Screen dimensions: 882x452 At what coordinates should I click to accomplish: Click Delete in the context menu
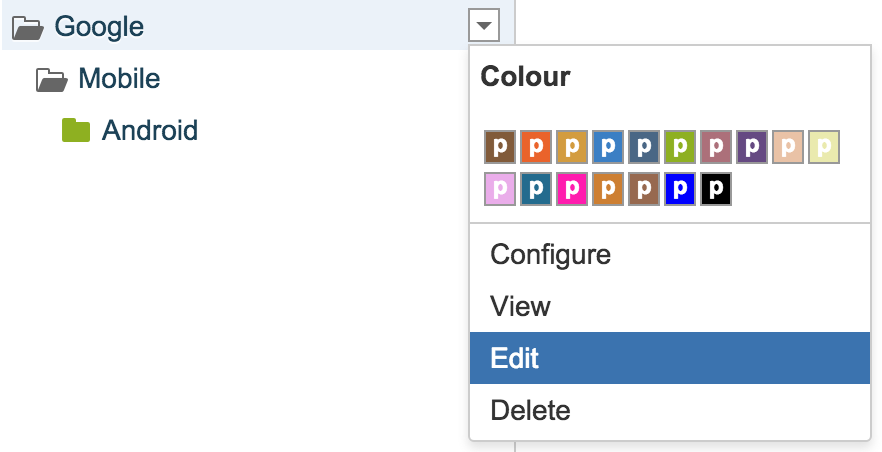(530, 410)
